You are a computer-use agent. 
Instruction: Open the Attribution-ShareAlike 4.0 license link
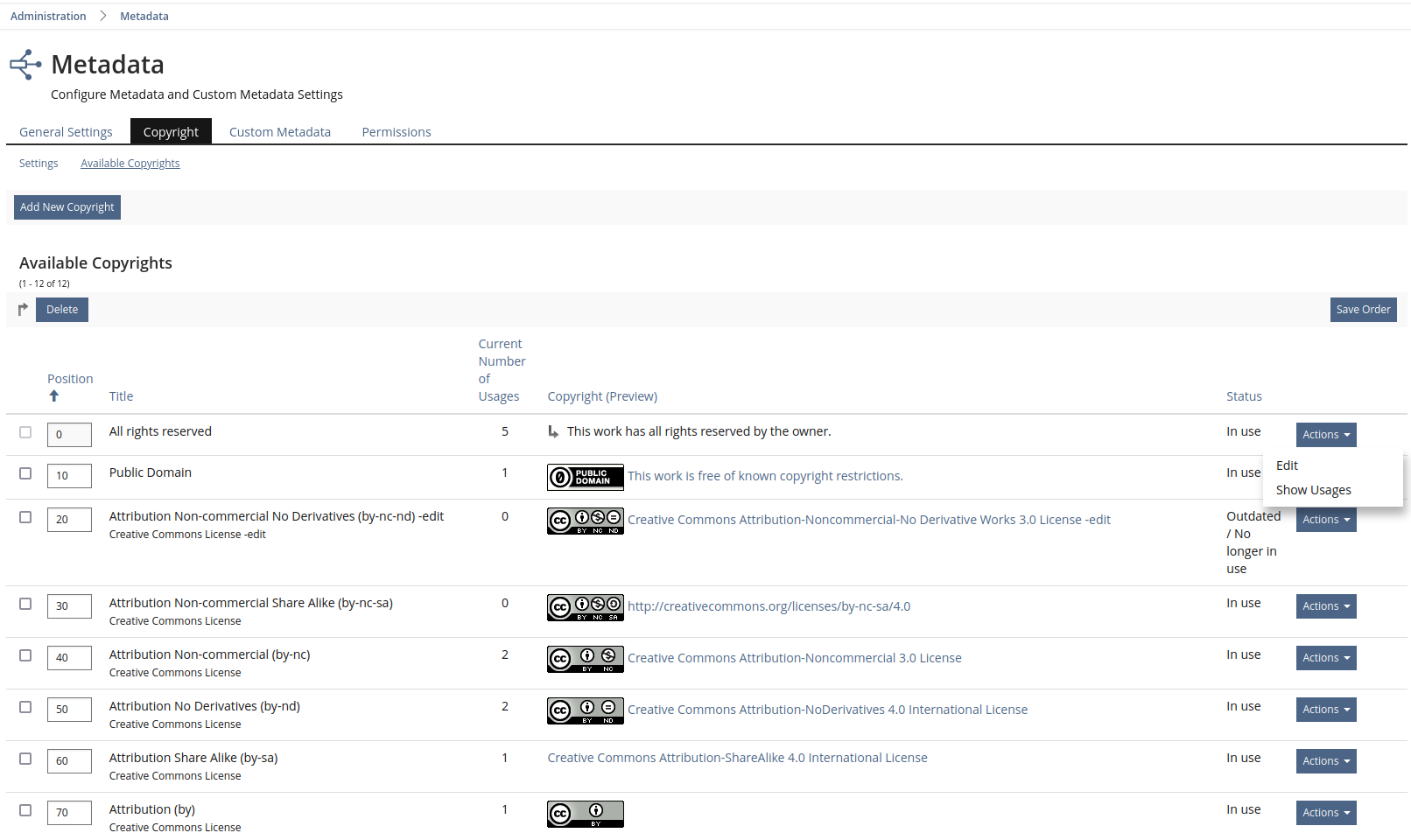736,757
